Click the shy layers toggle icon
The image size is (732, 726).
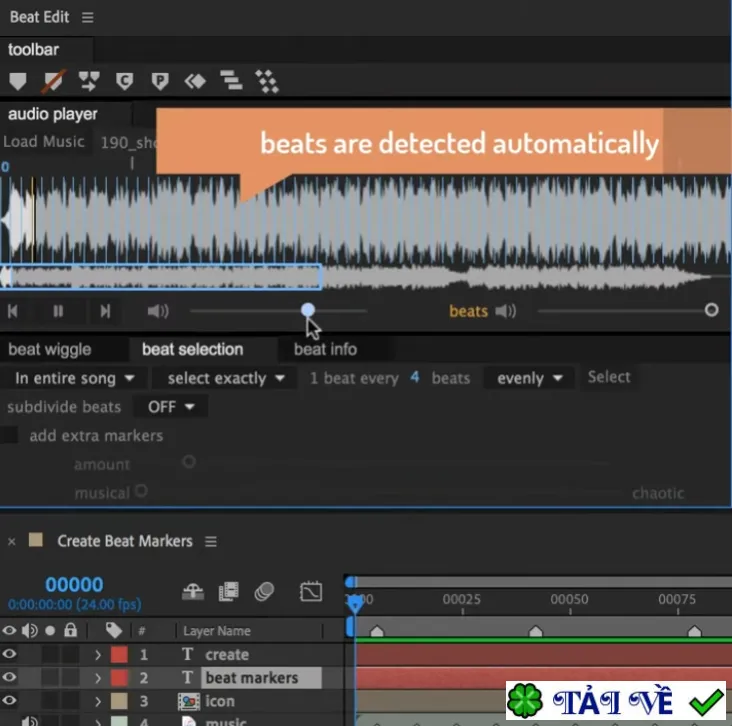(x=193, y=592)
